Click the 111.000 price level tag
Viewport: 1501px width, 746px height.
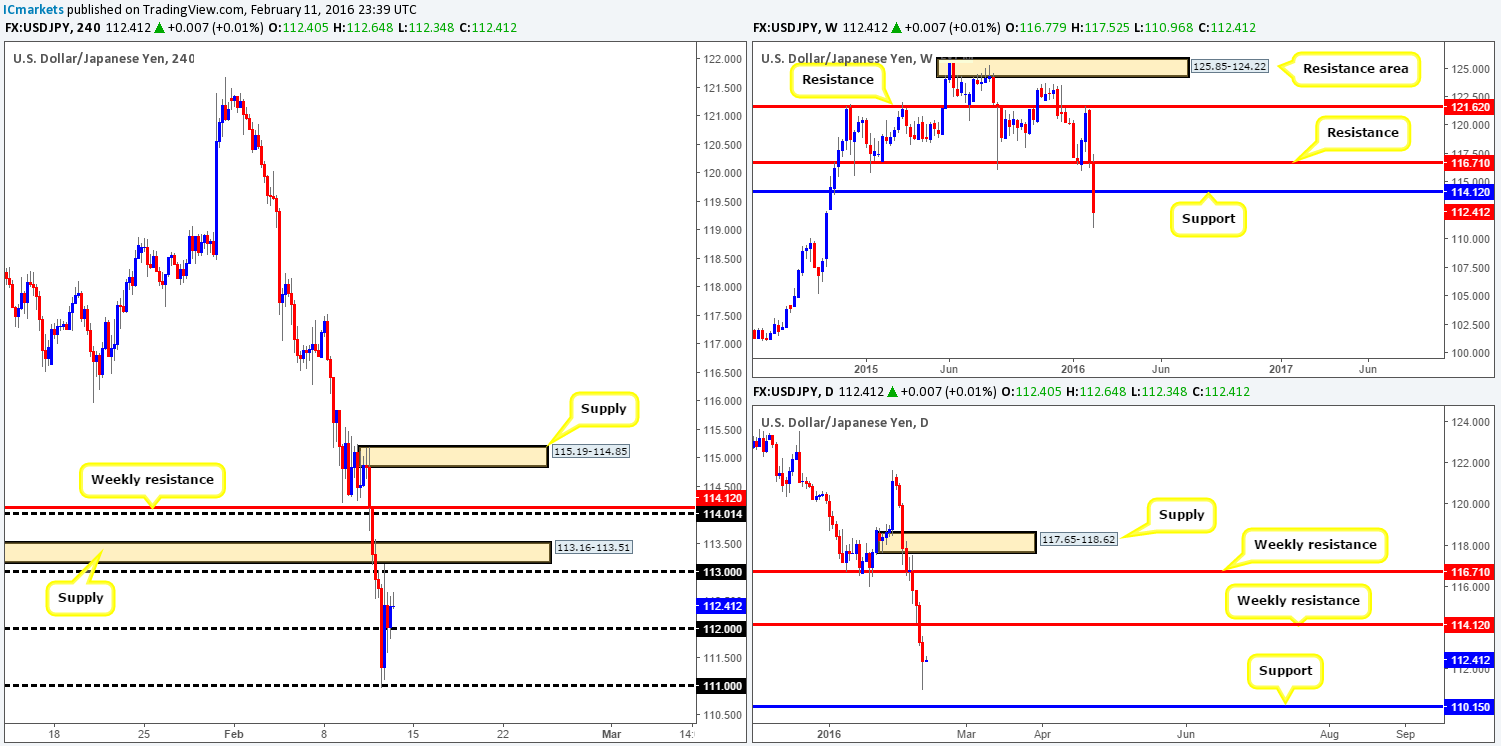coord(720,686)
